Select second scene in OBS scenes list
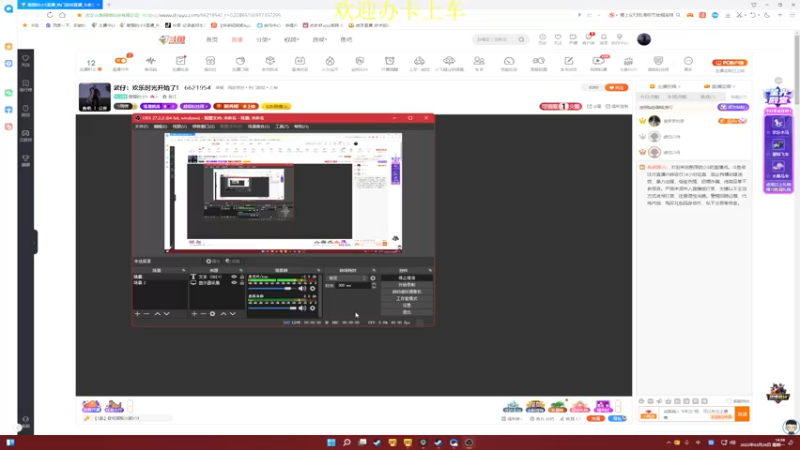Screen dimensions: 800x450 pyautogui.click(x=160, y=283)
